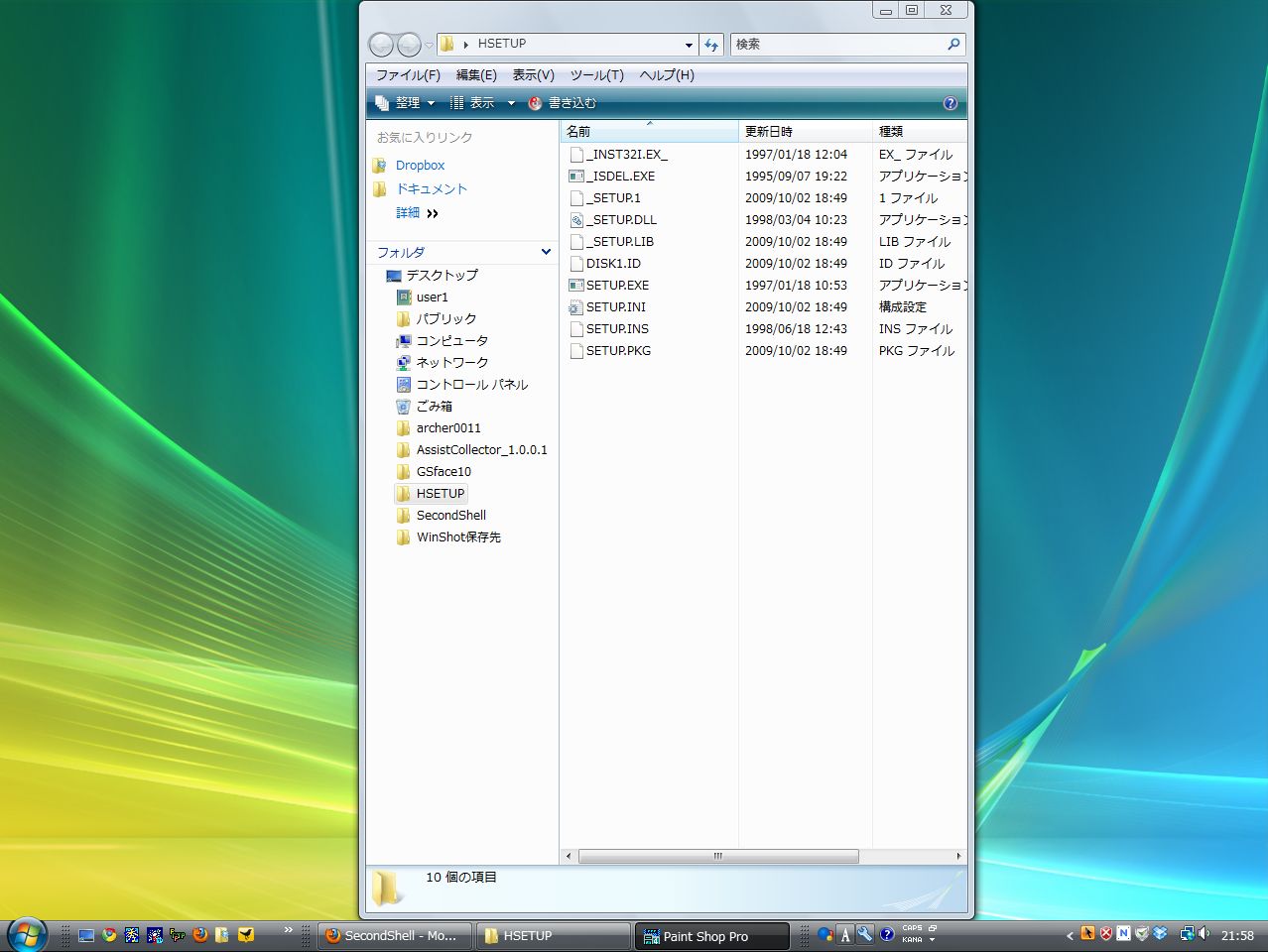Collapse the フォルダ folders pane
Screen dimensions: 1268x952
546,252
